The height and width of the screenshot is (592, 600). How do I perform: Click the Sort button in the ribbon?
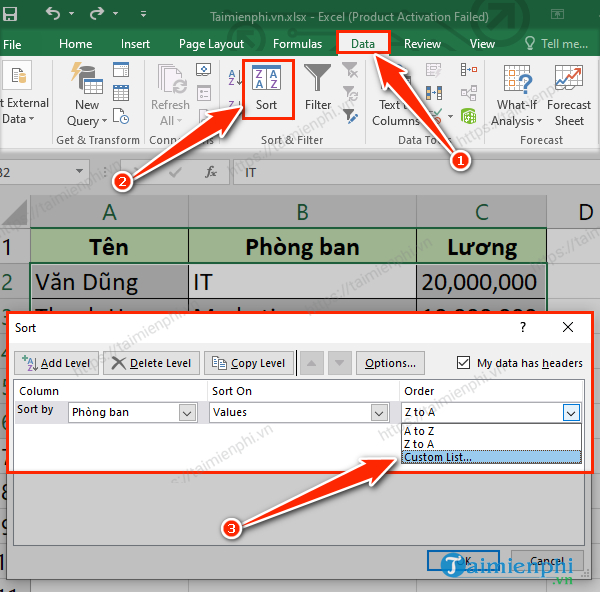267,89
